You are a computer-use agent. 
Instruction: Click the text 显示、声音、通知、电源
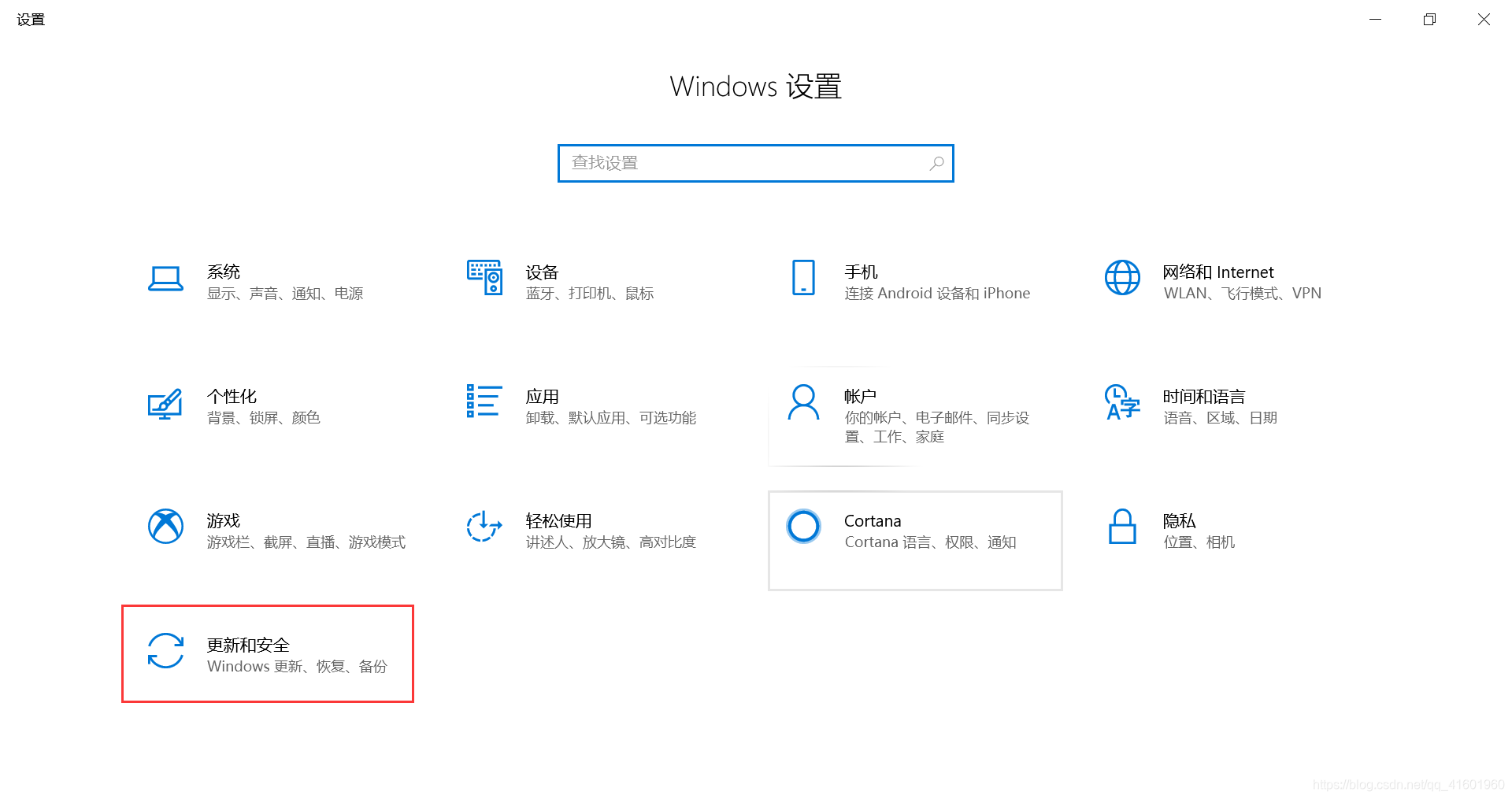[285, 293]
